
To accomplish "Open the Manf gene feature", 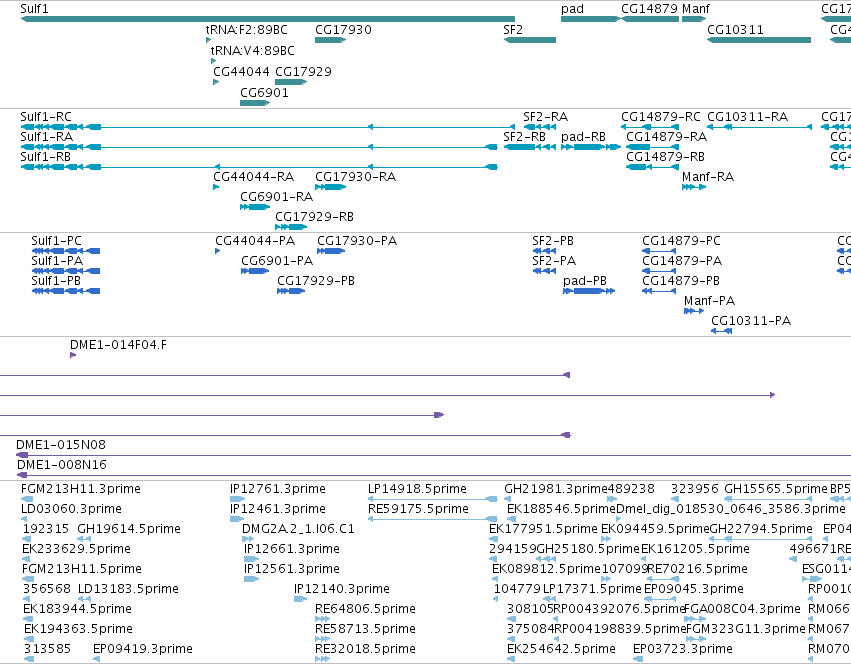I will click(694, 19).
